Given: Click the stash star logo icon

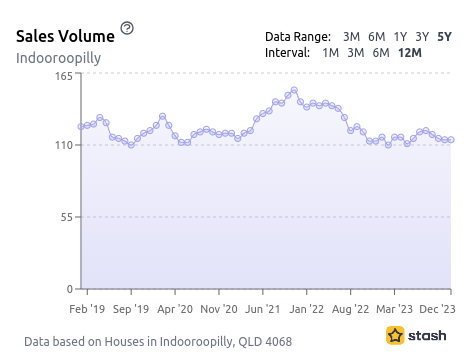Looking at the screenshot, I should tap(395, 335).
